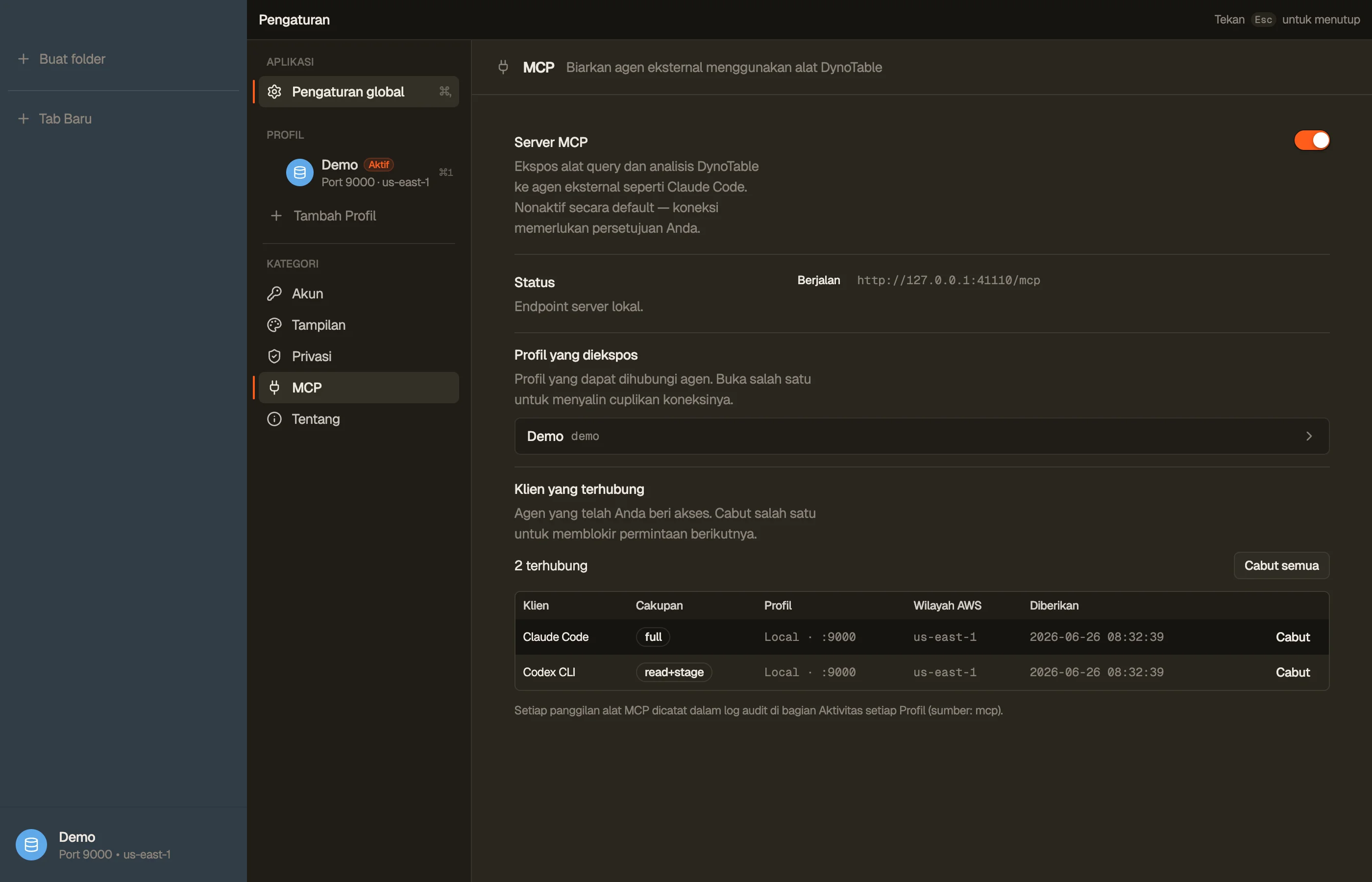This screenshot has height=882, width=1372.
Task: Click Tab Baru in the sidebar
Action: pyautogui.click(x=65, y=119)
